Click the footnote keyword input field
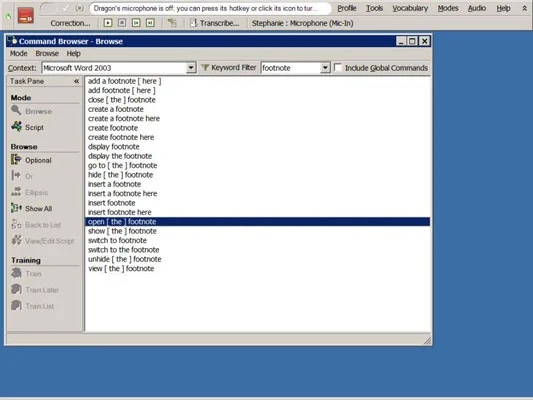 click(291, 68)
